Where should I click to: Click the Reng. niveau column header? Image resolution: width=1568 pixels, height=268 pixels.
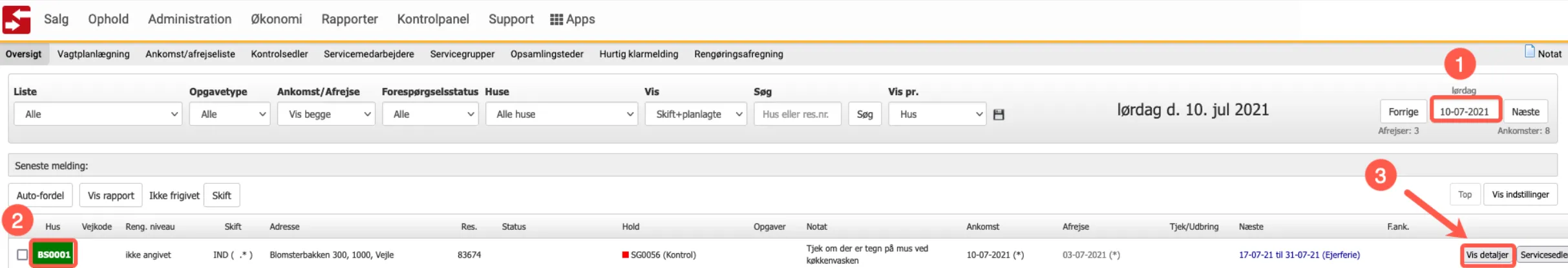click(150, 227)
